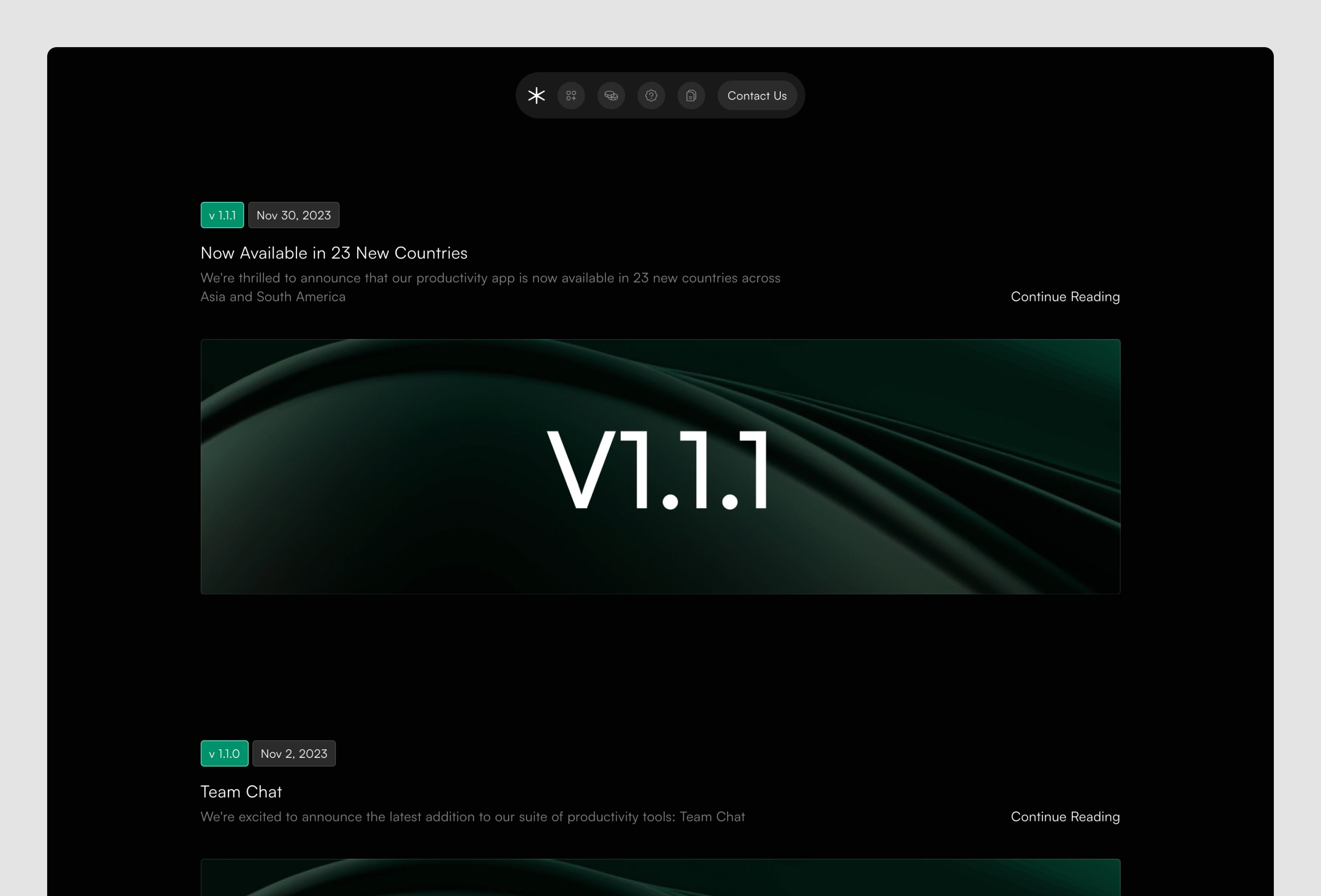Click the Nov 30, 2023 date chip
This screenshot has height=896, width=1321.
click(293, 215)
